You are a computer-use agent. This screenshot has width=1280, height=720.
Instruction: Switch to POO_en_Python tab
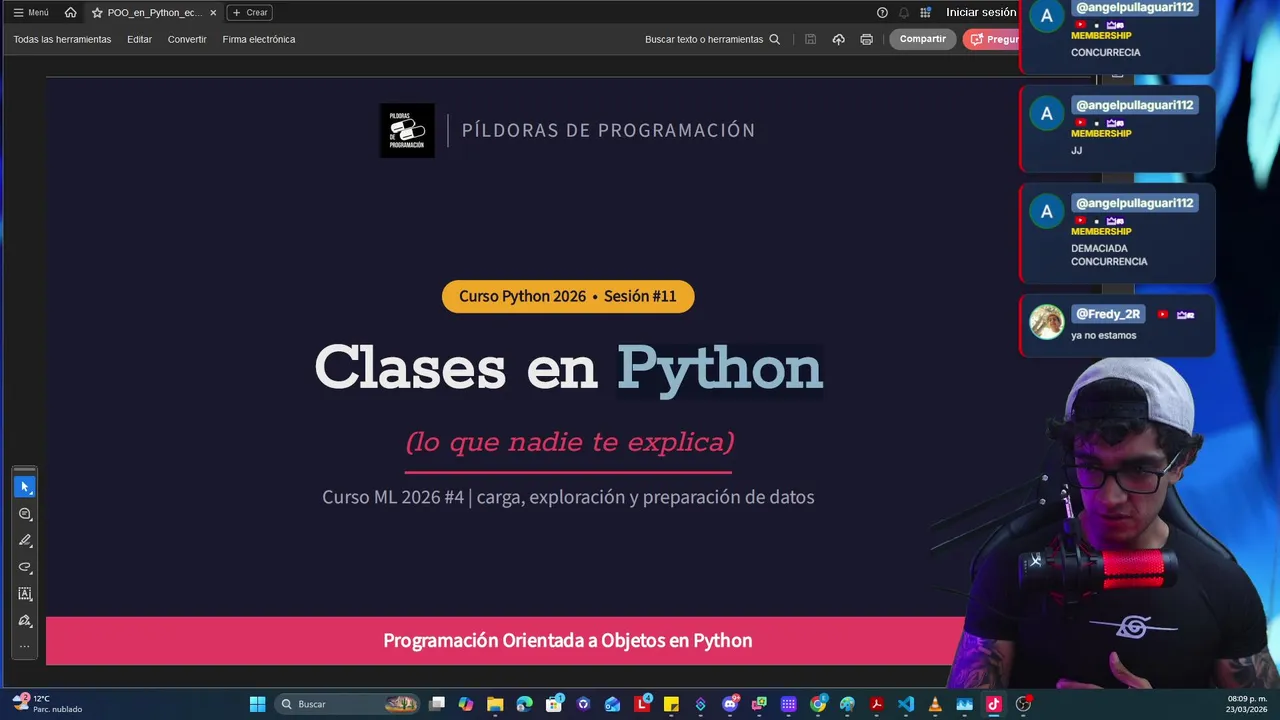pyautogui.click(x=154, y=13)
